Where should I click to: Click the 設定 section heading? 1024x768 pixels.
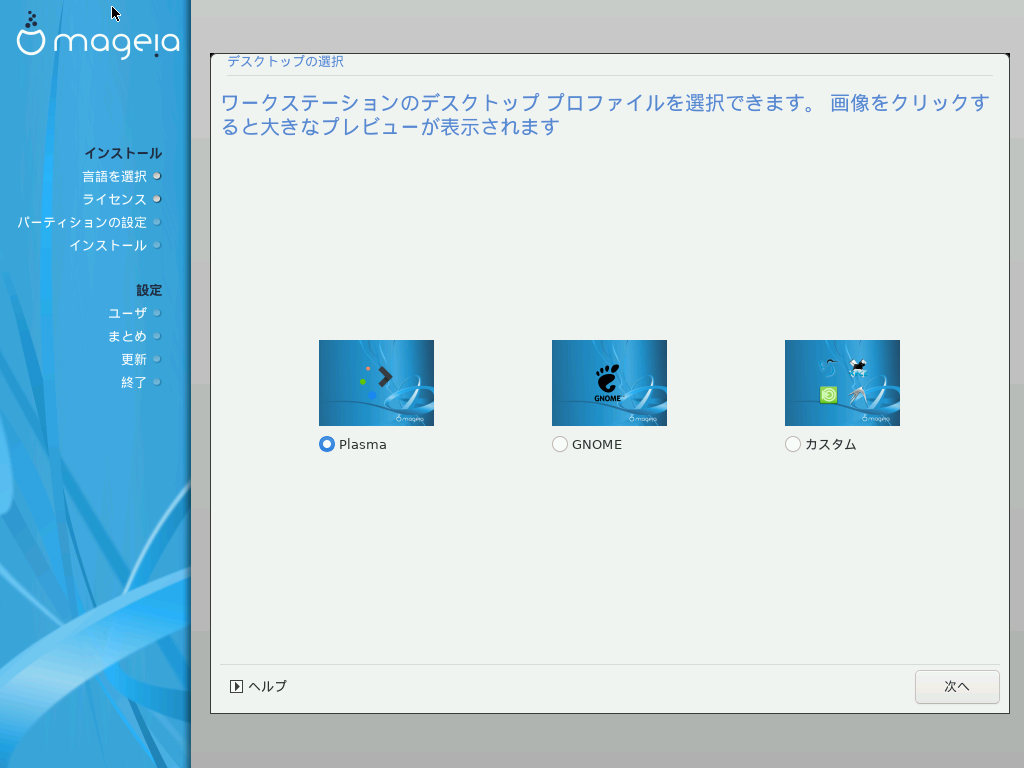[149, 290]
